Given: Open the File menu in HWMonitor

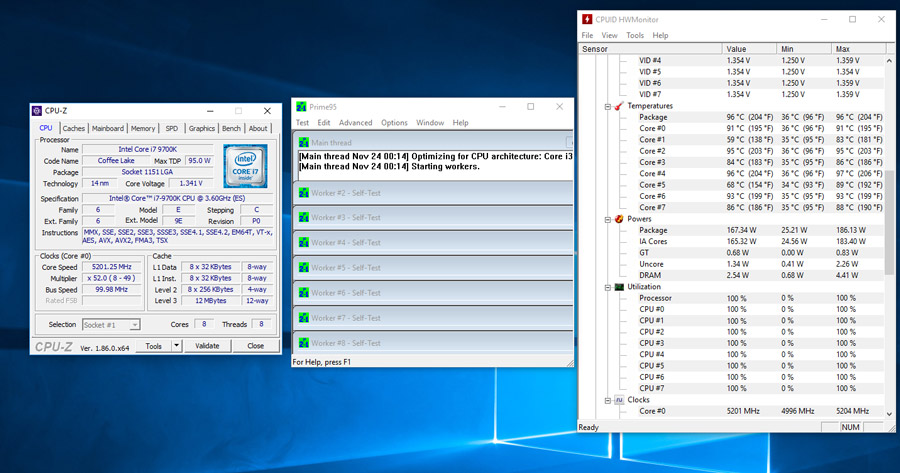Looking at the screenshot, I should pyautogui.click(x=587, y=36).
